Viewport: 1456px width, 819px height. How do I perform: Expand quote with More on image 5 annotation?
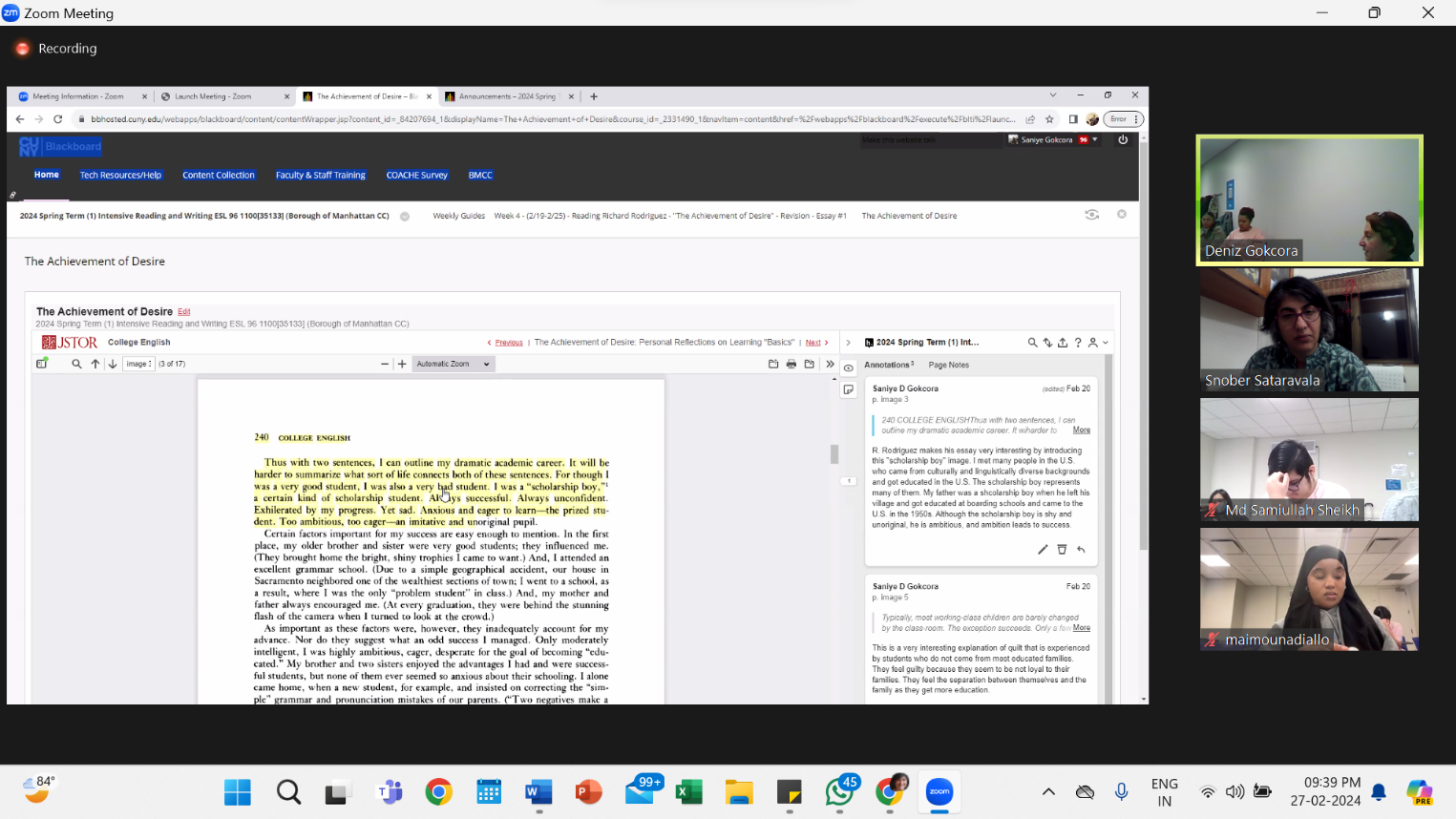(1081, 628)
